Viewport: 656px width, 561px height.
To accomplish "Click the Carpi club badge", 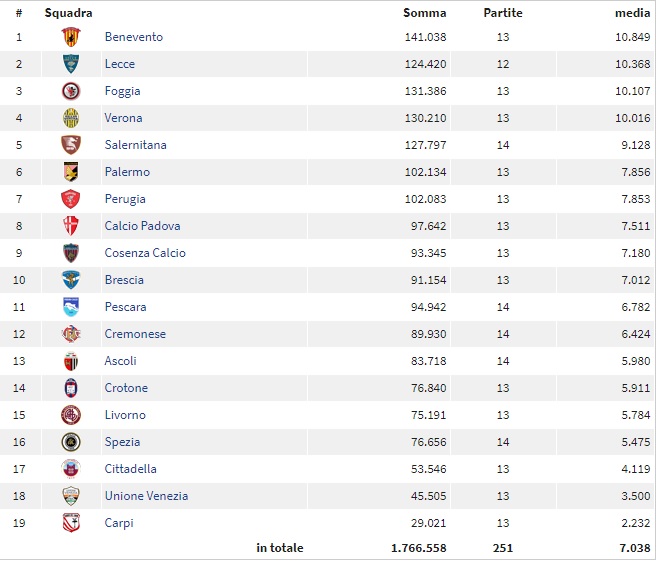I will (71, 523).
